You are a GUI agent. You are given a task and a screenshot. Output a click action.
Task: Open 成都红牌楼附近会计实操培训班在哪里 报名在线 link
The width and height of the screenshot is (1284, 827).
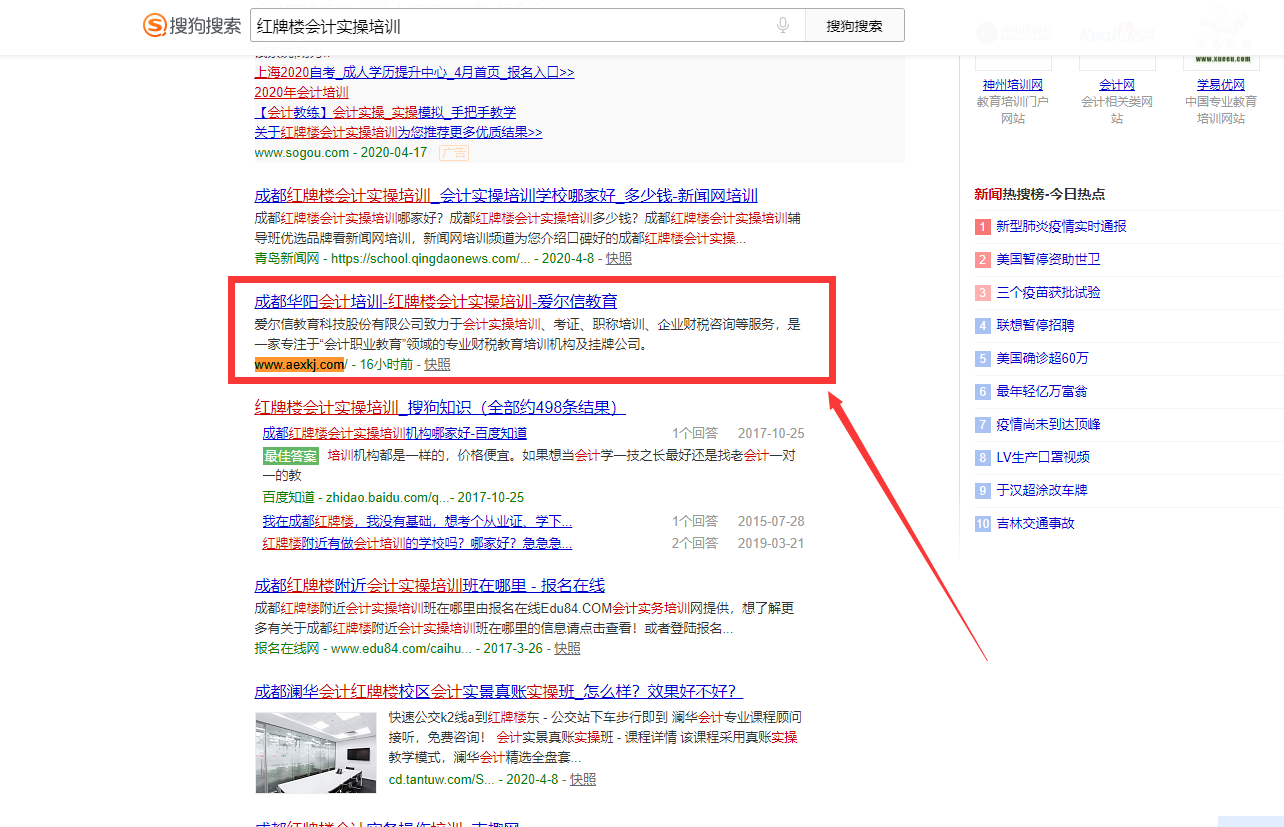(429, 585)
